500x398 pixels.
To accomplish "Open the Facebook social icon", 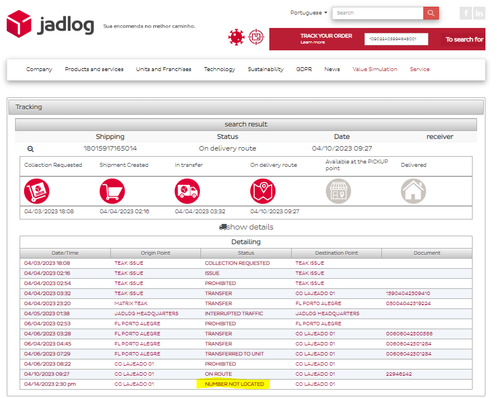I will (466, 13).
